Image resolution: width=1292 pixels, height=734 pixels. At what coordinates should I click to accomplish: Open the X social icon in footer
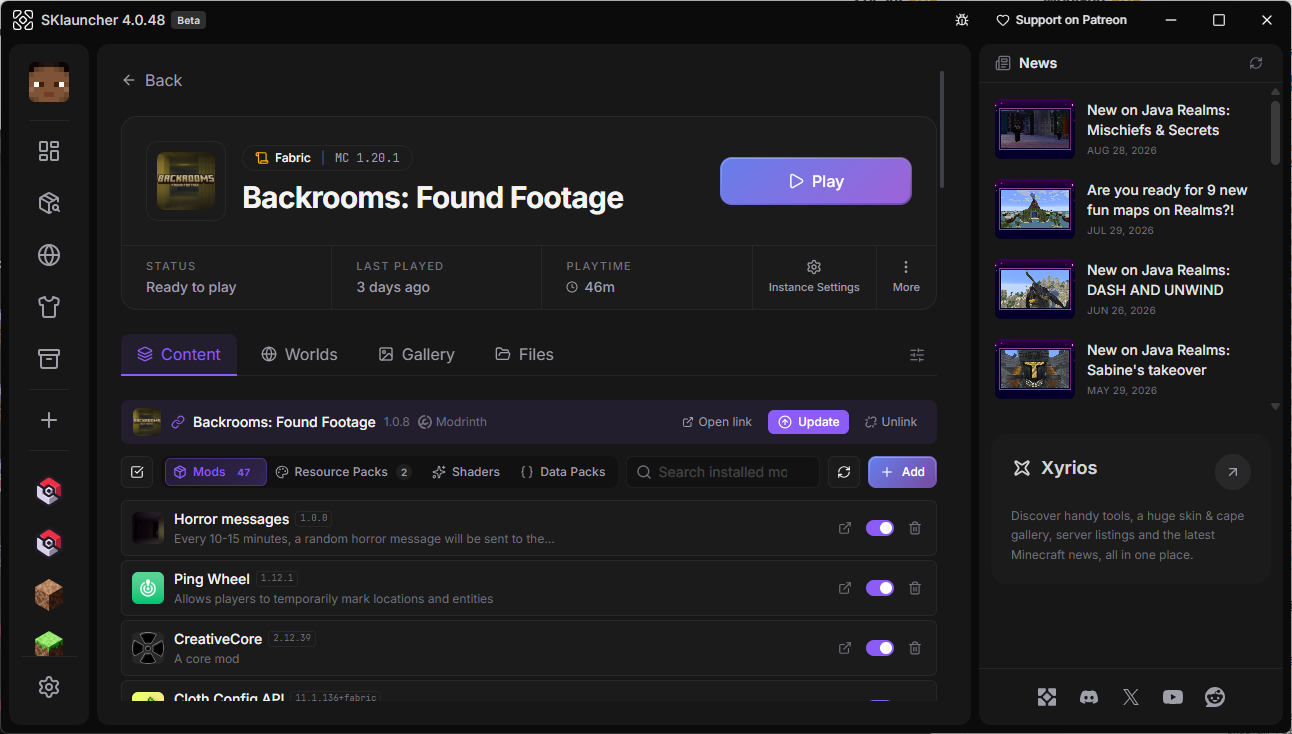point(1131,697)
